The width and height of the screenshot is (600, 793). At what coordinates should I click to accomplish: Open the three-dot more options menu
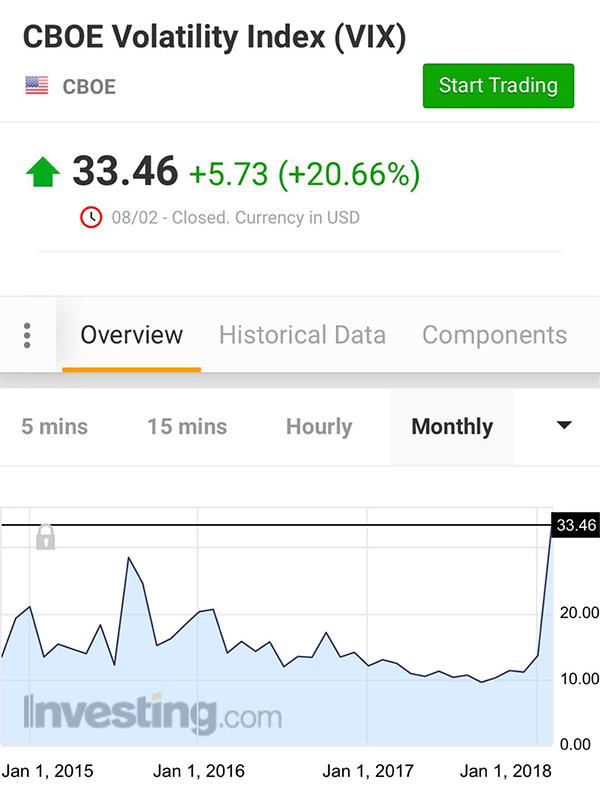[x=27, y=335]
